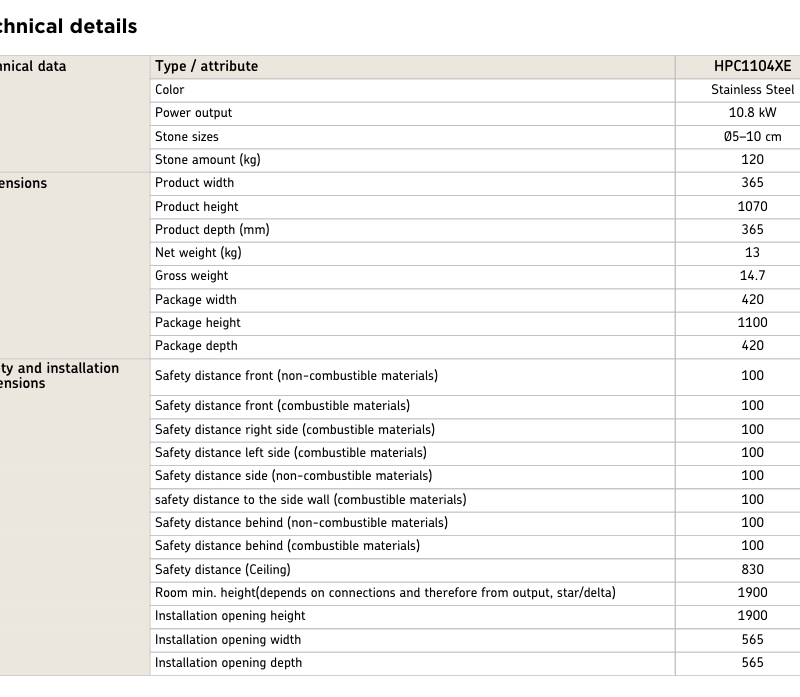Click the 'Stone amount (kg)' label

tap(207, 160)
